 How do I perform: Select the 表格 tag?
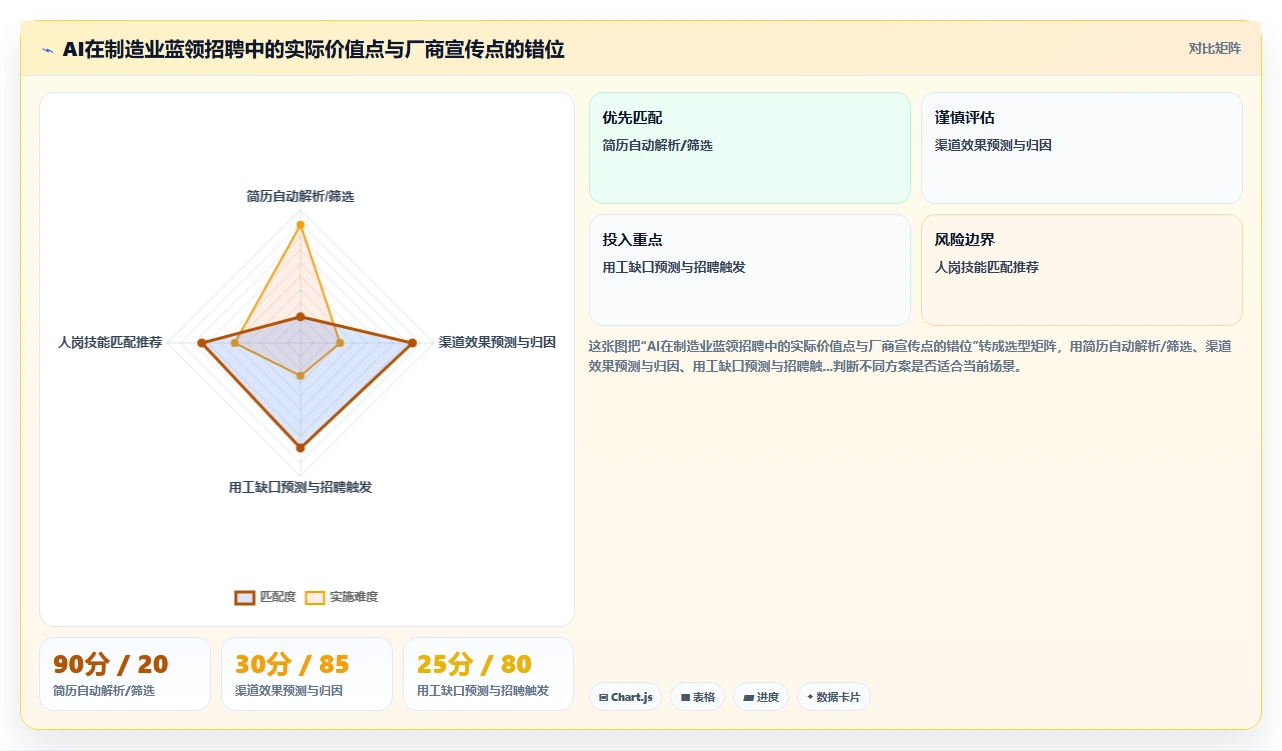click(x=697, y=697)
